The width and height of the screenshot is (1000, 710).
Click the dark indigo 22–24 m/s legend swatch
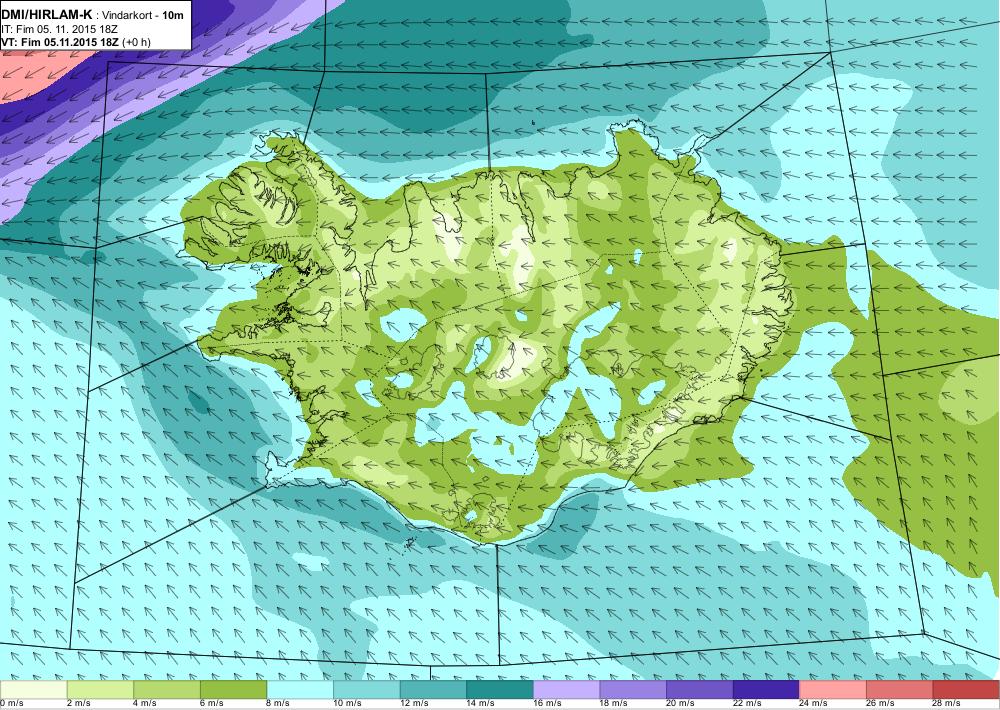tap(766, 690)
